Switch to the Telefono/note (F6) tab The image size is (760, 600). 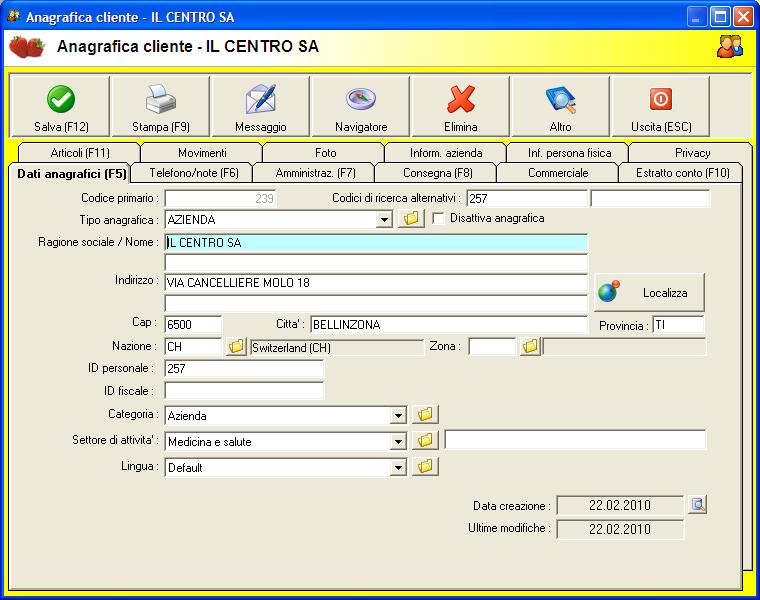pyautogui.click(x=194, y=173)
